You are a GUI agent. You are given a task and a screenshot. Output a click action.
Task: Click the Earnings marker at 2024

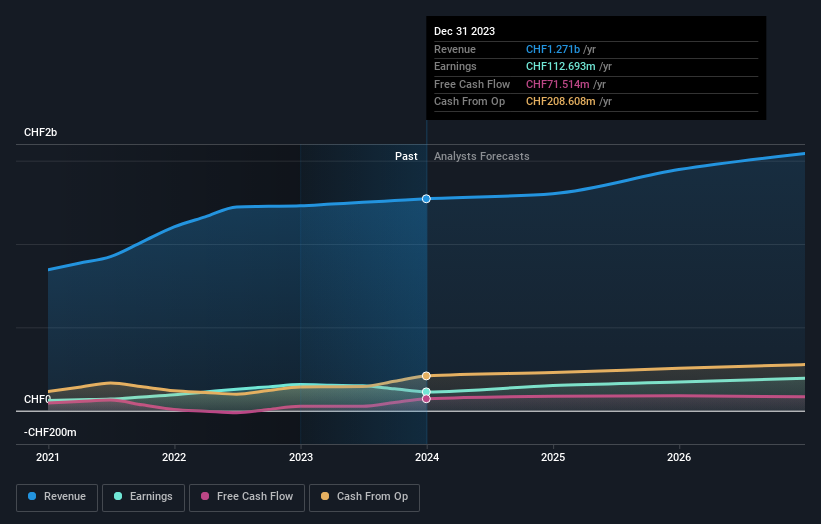(x=426, y=392)
